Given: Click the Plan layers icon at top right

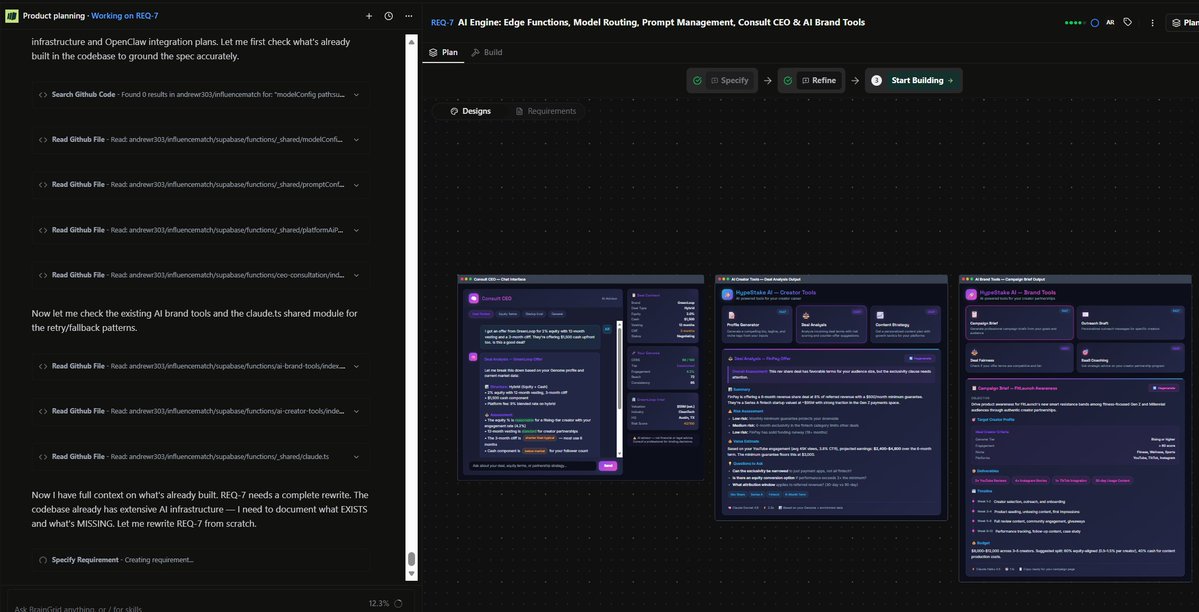Looking at the screenshot, I should click(x=1176, y=23).
